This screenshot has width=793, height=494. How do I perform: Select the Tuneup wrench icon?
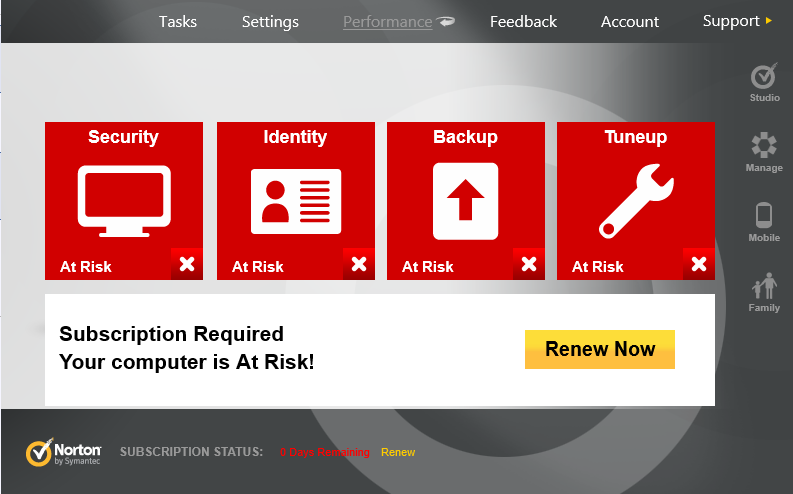636,201
